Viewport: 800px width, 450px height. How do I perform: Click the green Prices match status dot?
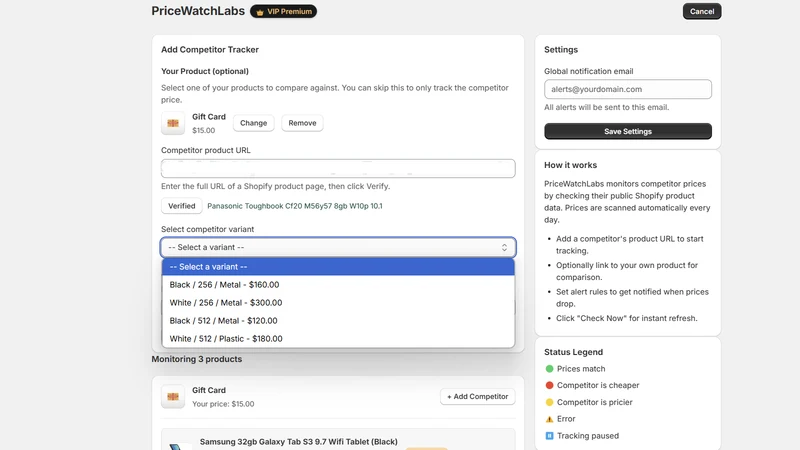coord(549,368)
